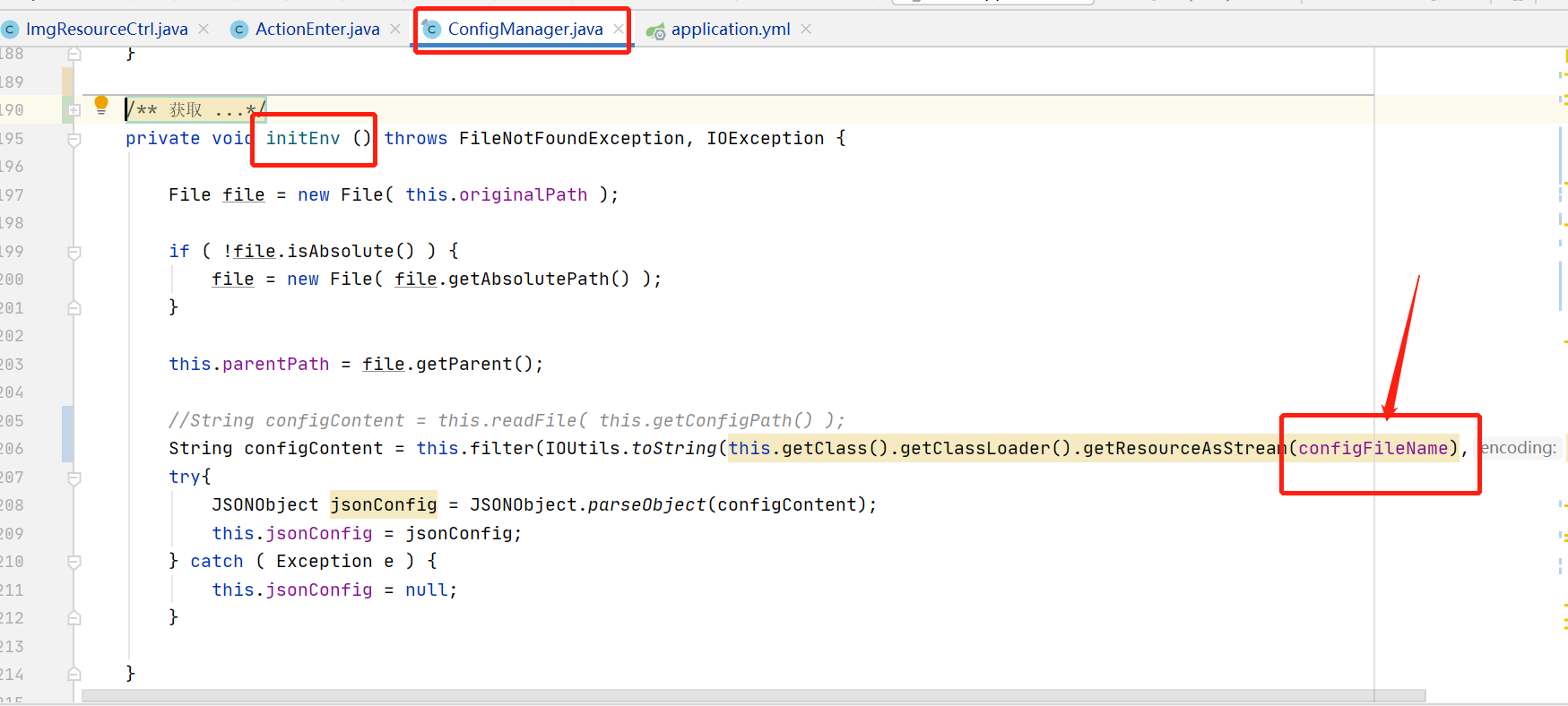Click IOException in the method signature
The image size is (1568, 706).
[765, 139]
